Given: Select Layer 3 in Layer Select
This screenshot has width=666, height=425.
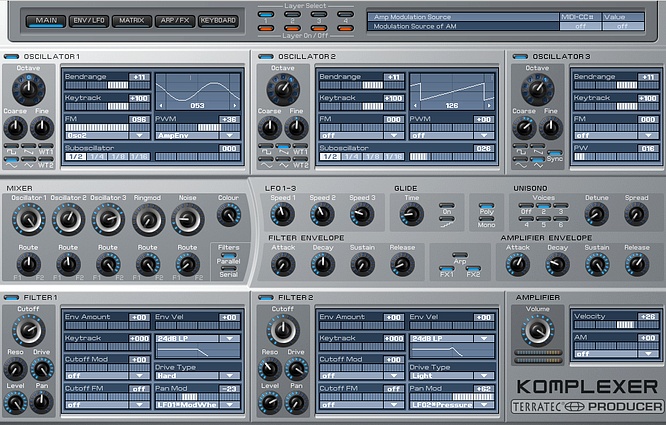Looking at the screenshot, I should point(319,14).
